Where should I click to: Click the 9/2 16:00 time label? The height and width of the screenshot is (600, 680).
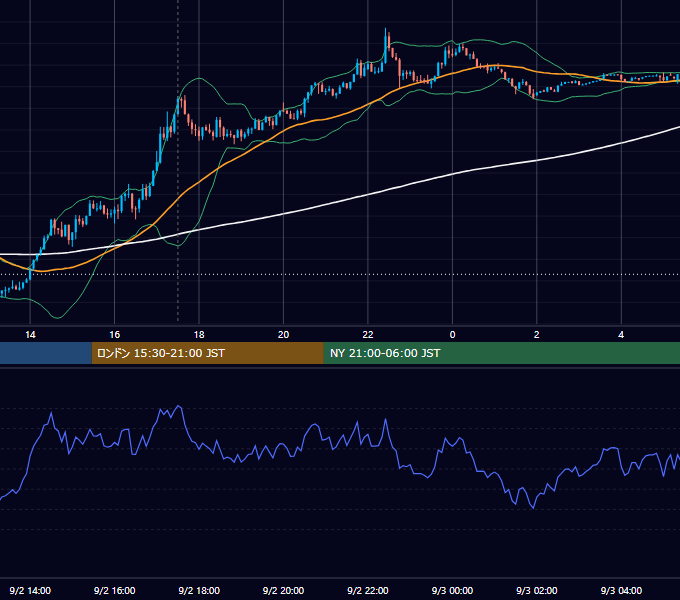(114, 590)
